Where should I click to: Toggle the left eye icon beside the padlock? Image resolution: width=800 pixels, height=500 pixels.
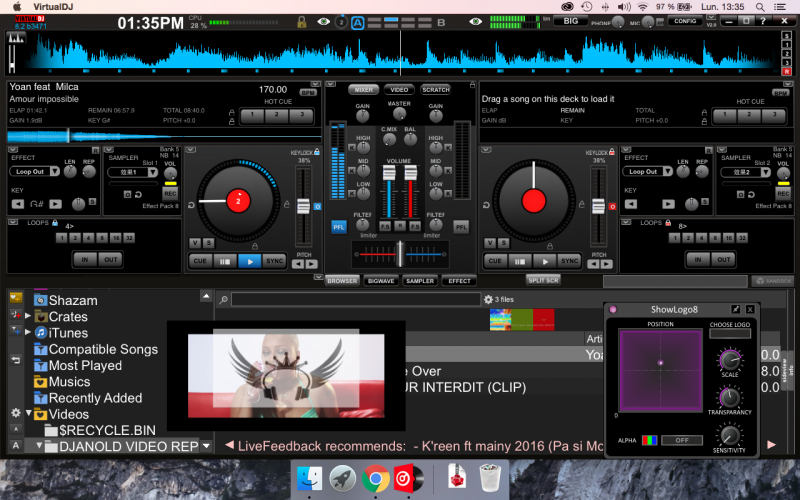coord(323,22)
